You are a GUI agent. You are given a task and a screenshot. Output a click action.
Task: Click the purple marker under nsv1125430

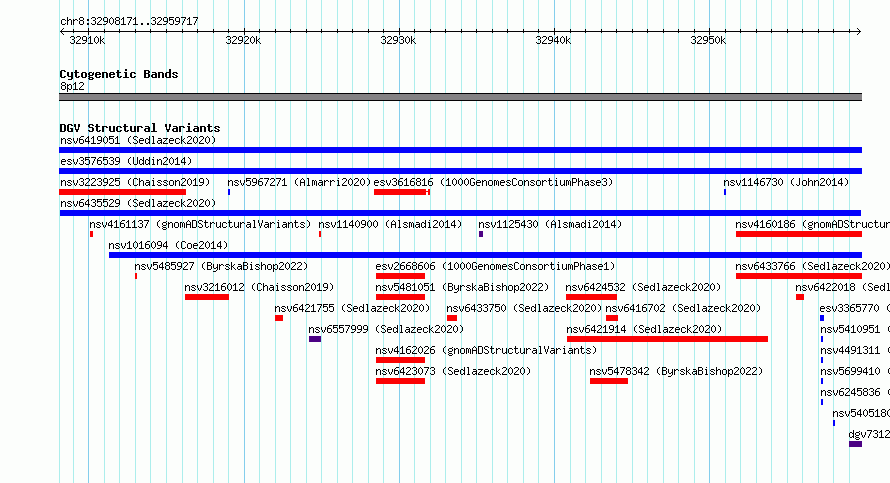(481, 234)
